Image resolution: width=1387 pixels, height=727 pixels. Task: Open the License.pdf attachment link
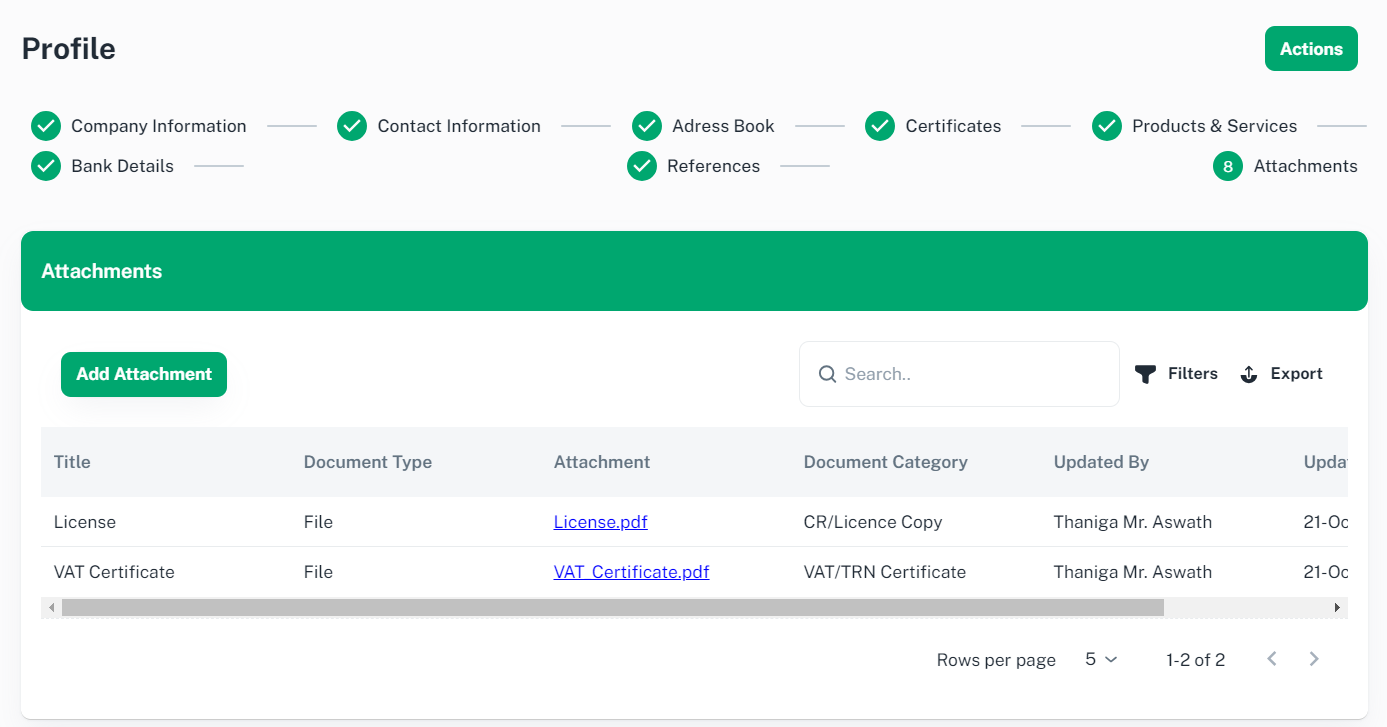tap(600, 522)
